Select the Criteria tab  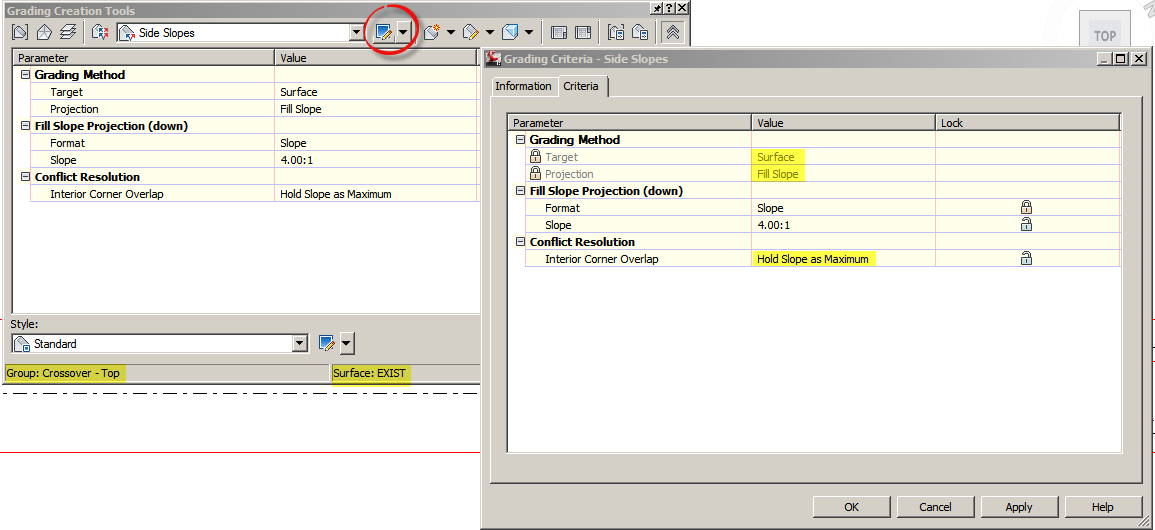(x=581, y=86)
